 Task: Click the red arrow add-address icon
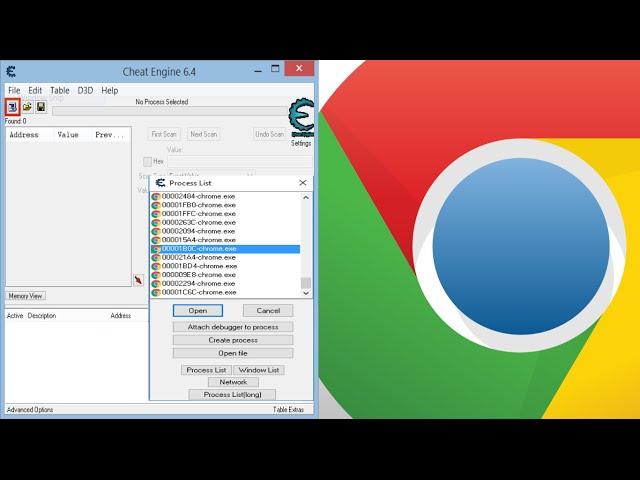tap(138, 280)
